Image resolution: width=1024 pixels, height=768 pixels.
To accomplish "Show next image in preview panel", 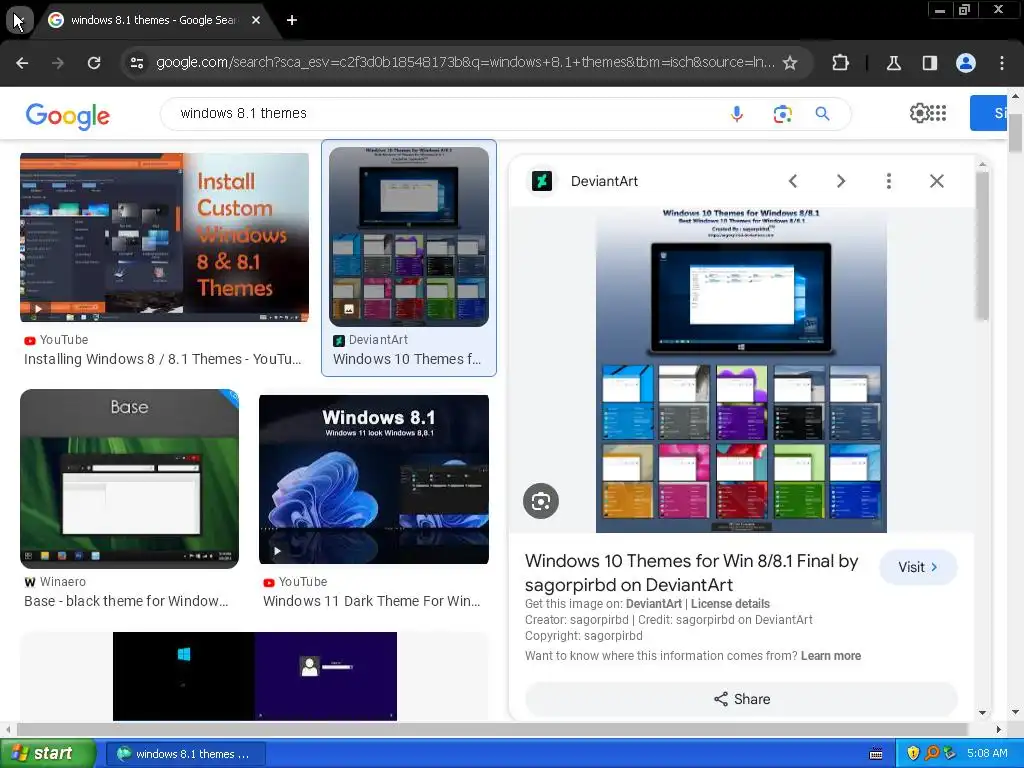I will [x=841, y=181].
